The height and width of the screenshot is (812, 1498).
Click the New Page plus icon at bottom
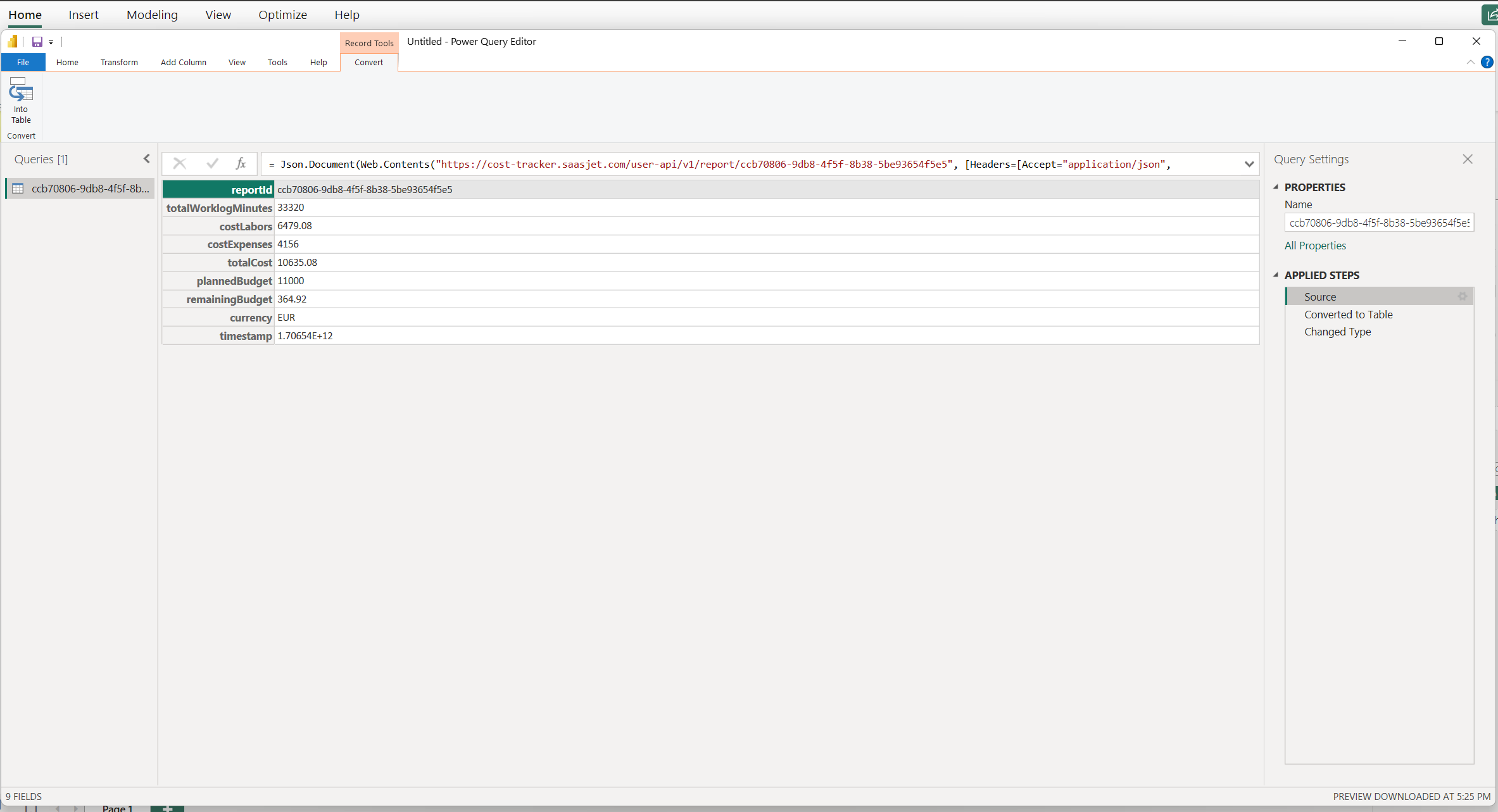point(167,808)
